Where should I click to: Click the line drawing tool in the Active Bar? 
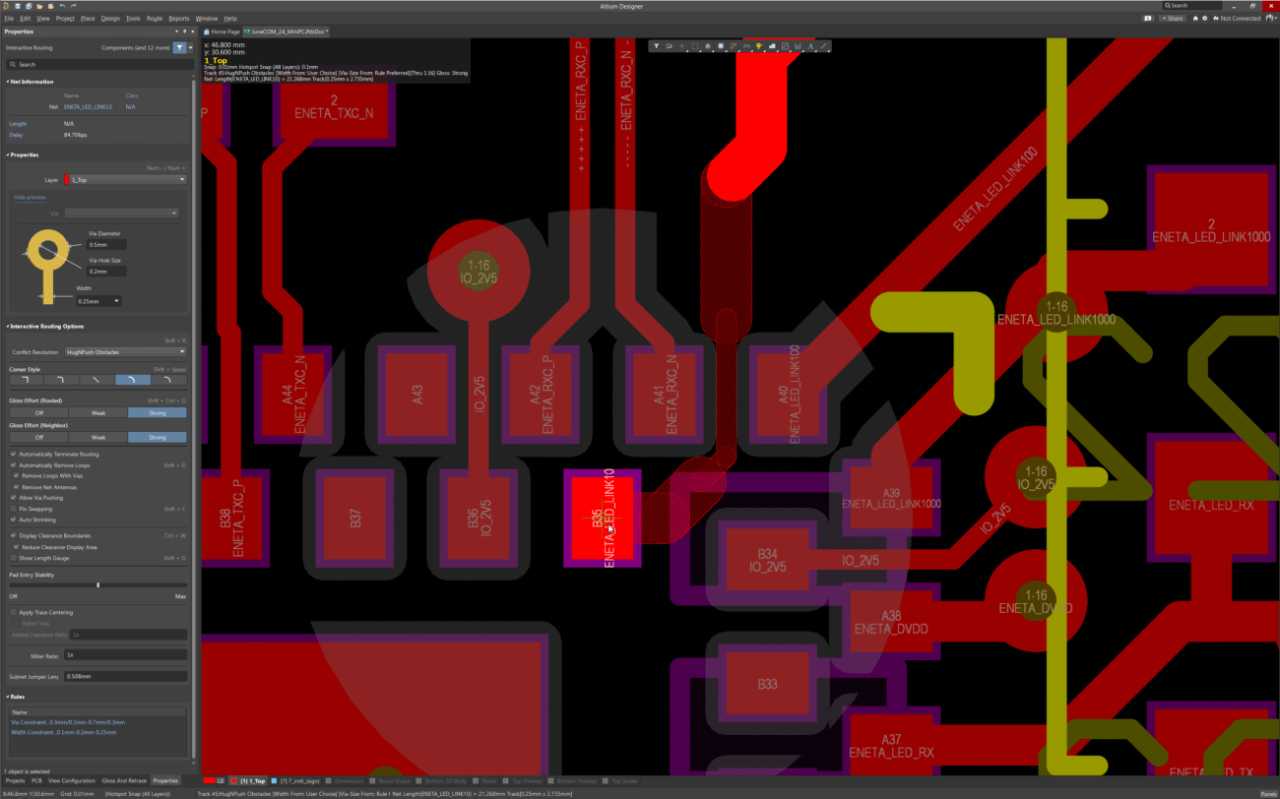click(824, 46)
